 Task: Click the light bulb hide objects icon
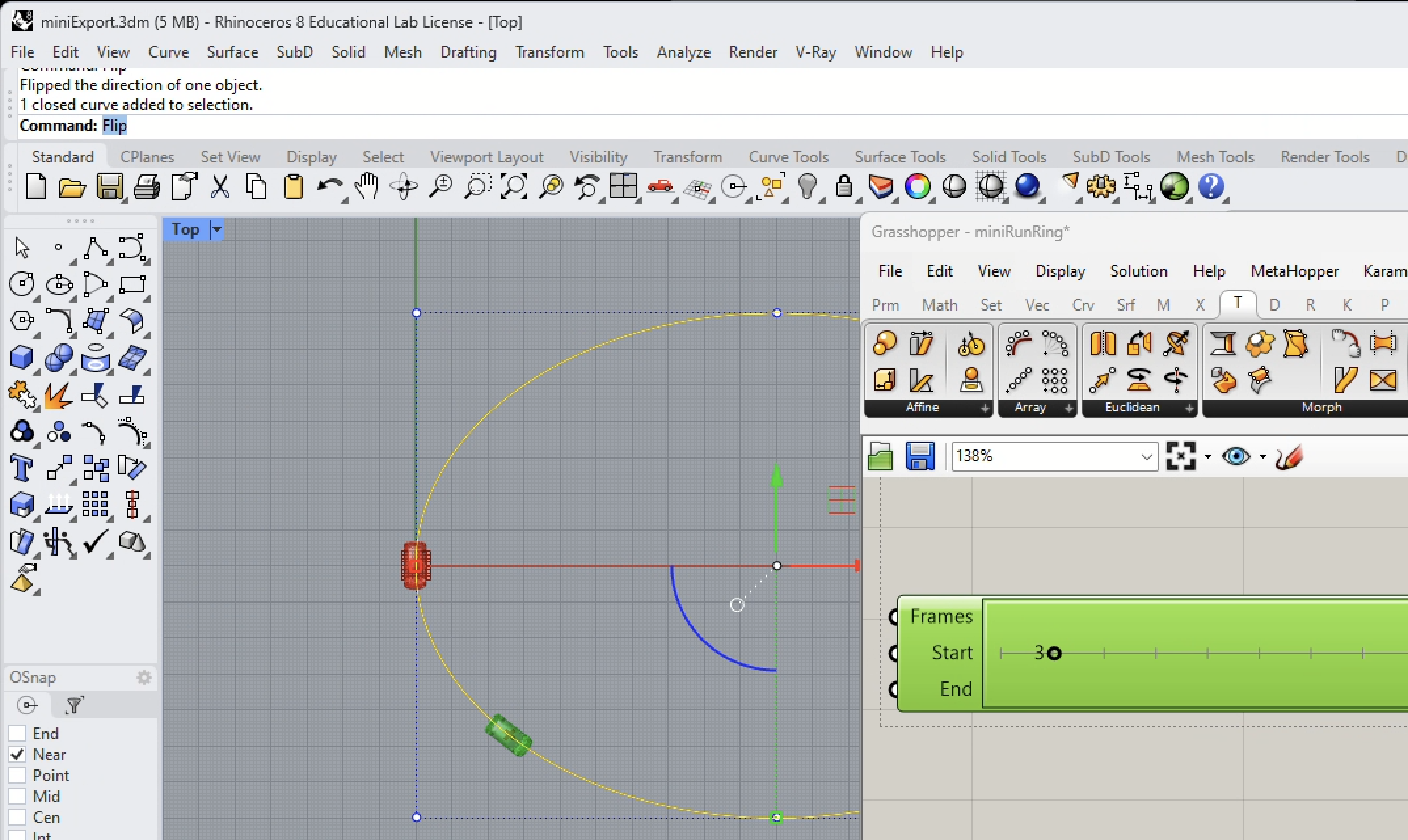pos(808,187)
